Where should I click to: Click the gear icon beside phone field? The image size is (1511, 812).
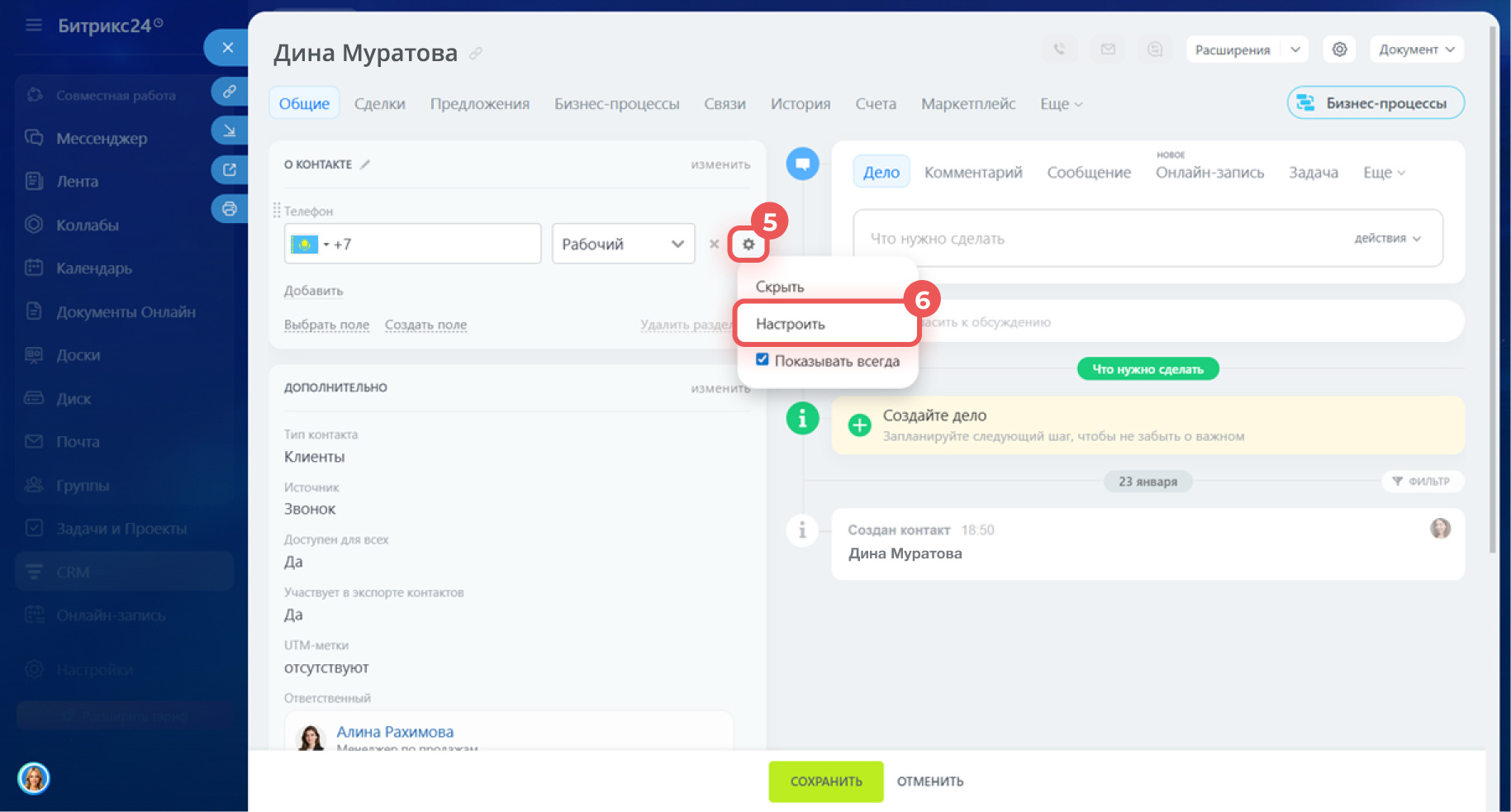tap(748, 245)
